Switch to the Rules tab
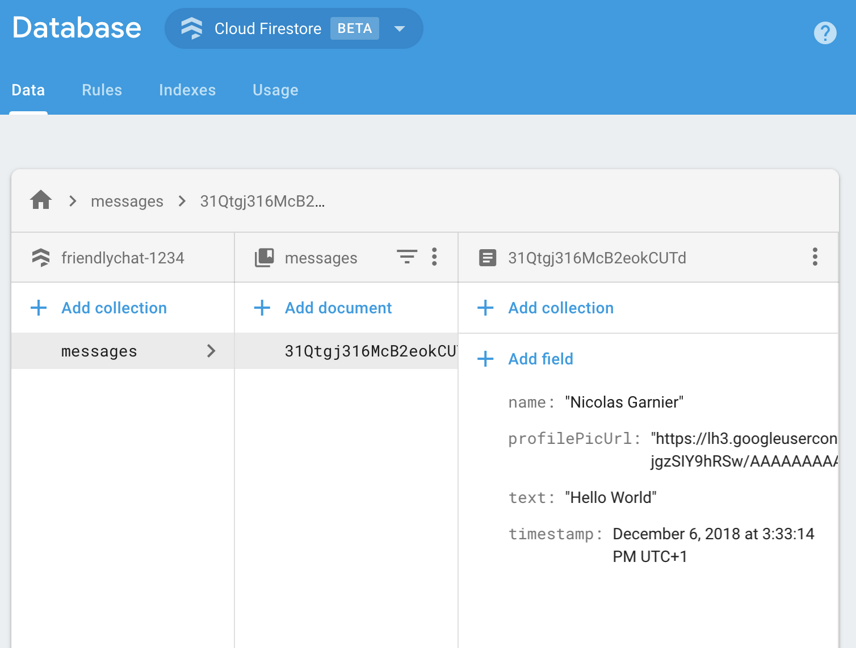Image resolution: width=856 pixels, height=648 pixels. [x=102, y=90]
